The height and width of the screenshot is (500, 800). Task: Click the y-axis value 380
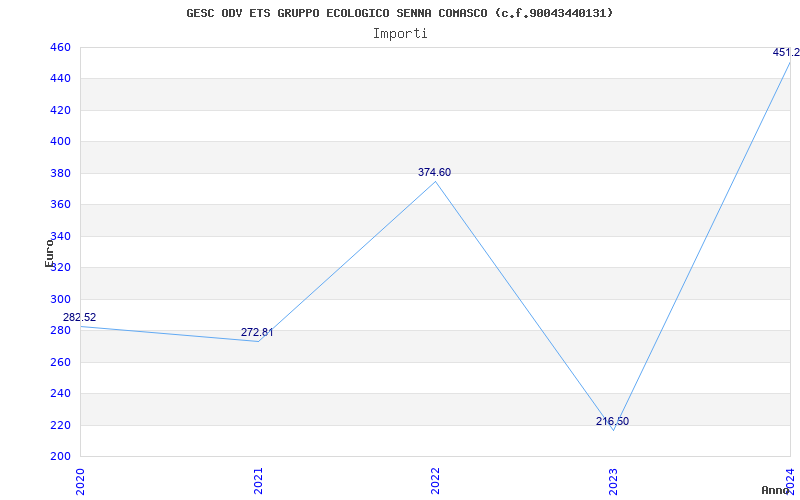pyautogui.click(x=60, y=173)
